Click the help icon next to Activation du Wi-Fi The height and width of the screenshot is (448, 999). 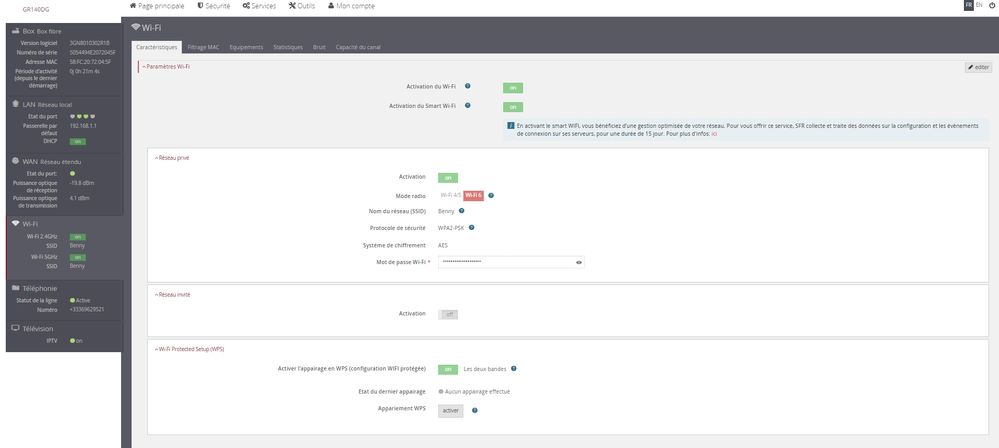point(468,87)
